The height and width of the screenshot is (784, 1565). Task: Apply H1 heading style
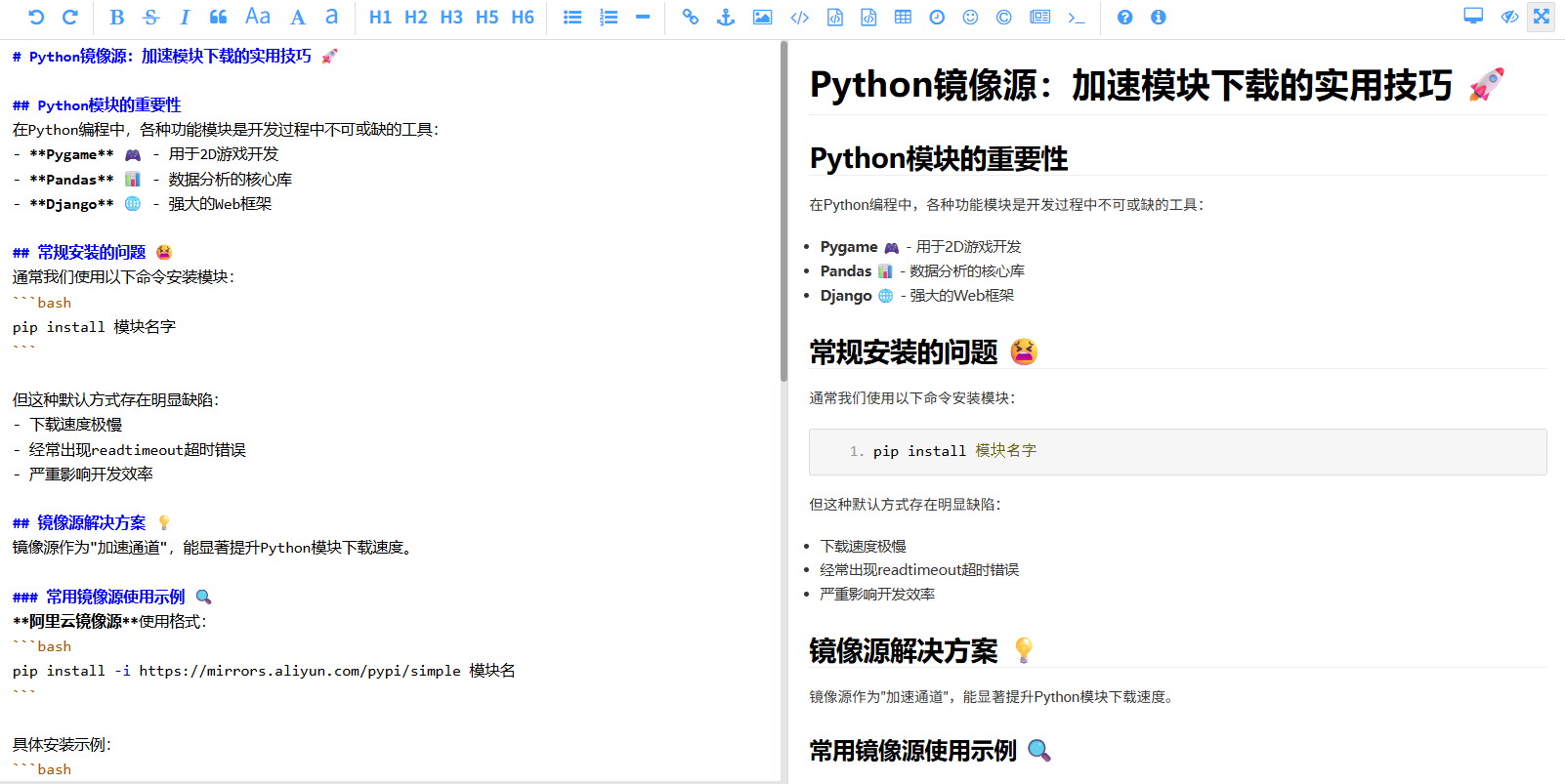380,17
